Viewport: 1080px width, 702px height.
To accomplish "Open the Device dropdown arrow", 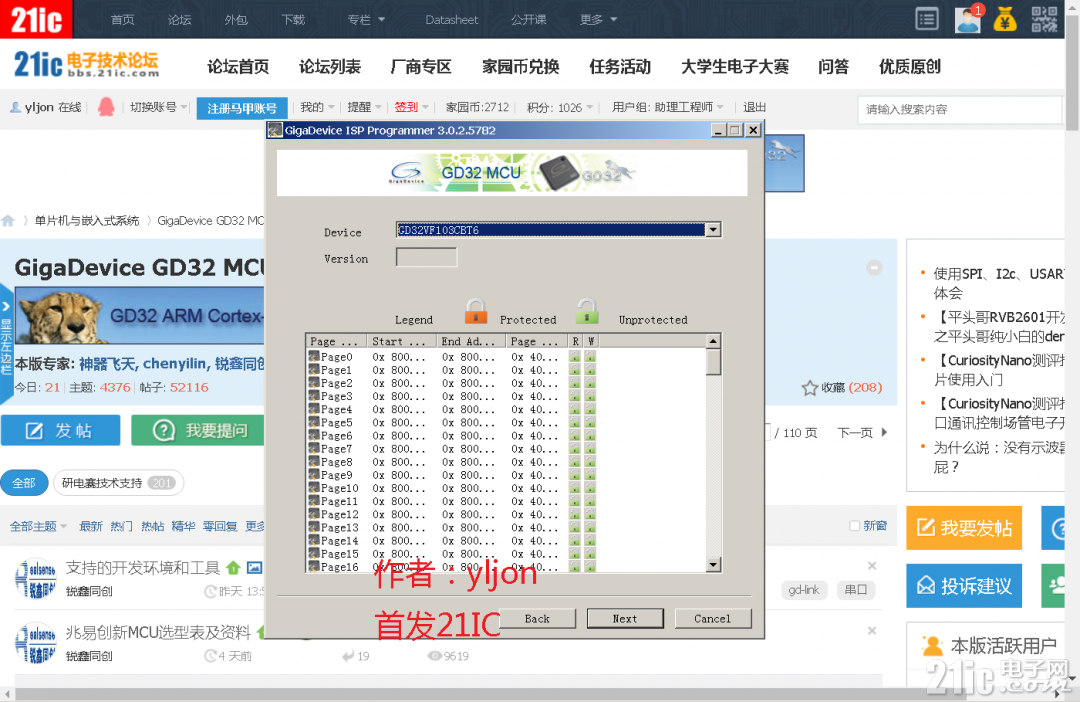I will point(713,230).
